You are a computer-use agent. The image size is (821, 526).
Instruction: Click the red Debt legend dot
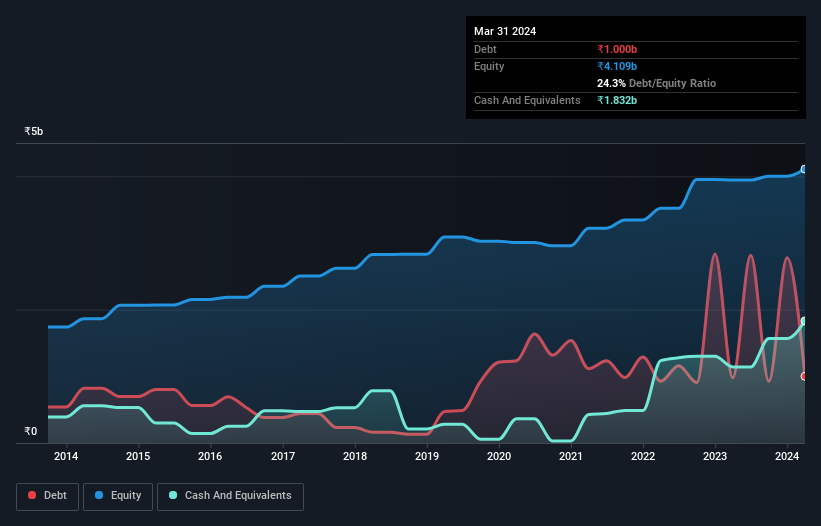pyautogui.click(x=32, y=495)
